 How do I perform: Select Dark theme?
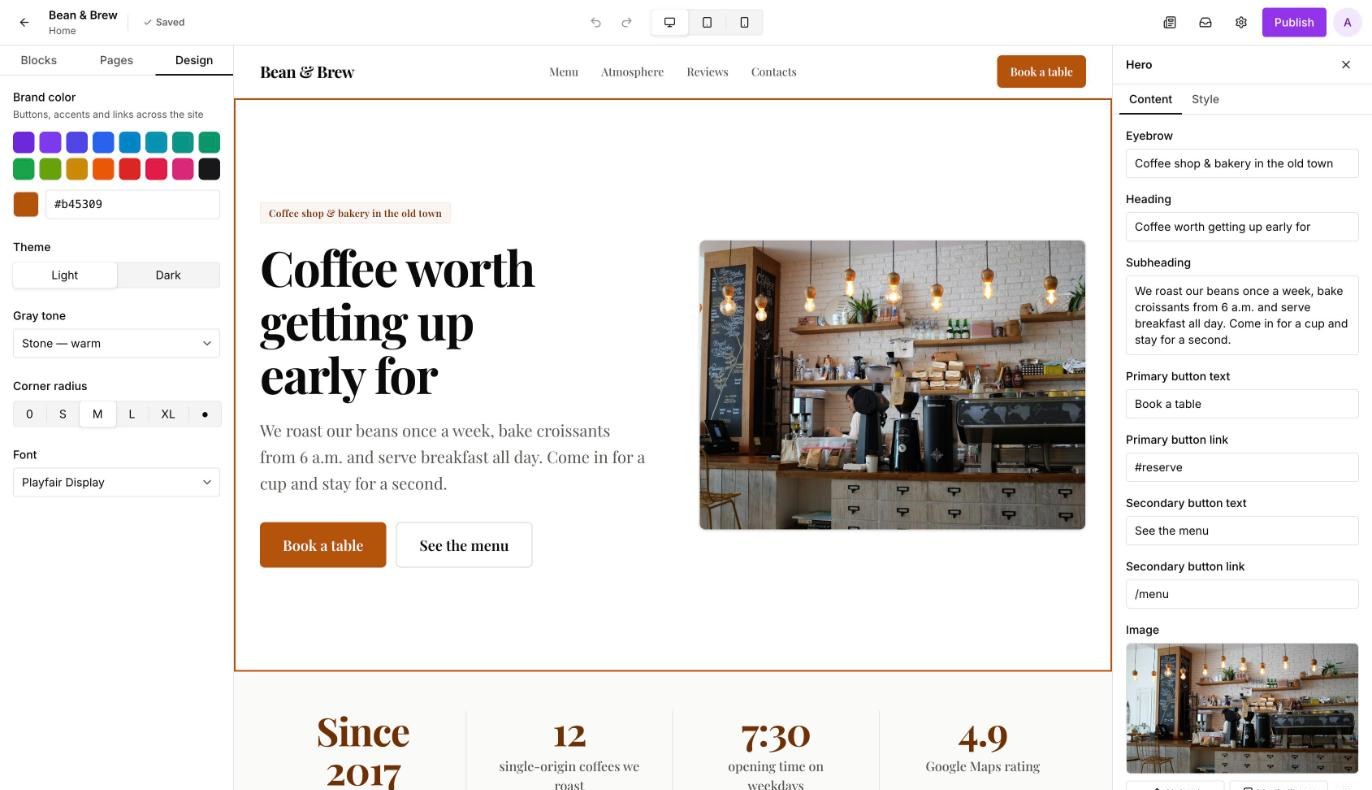(x=168, y=275)
